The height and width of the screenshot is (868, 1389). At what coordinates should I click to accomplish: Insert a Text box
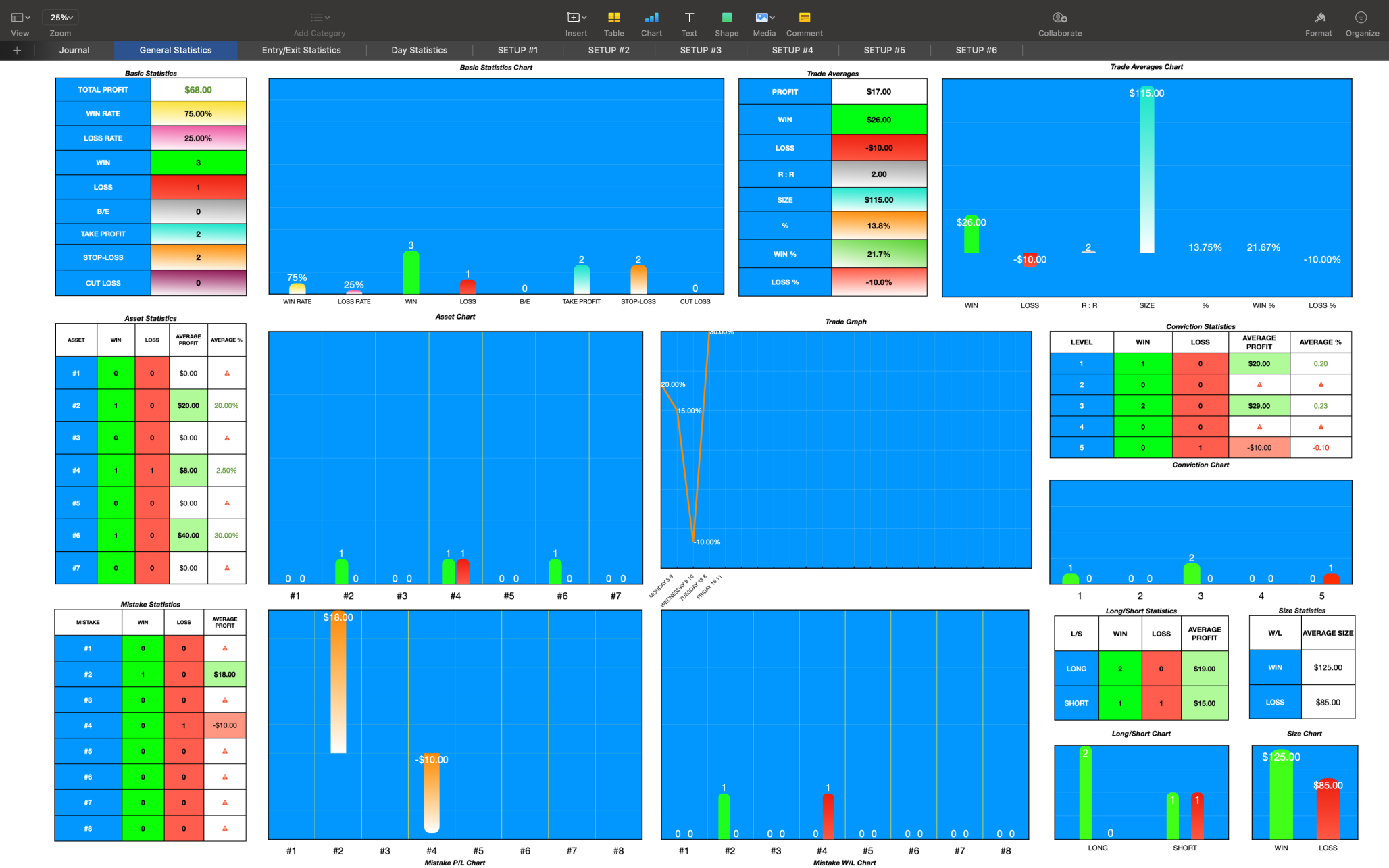(689, 18)
